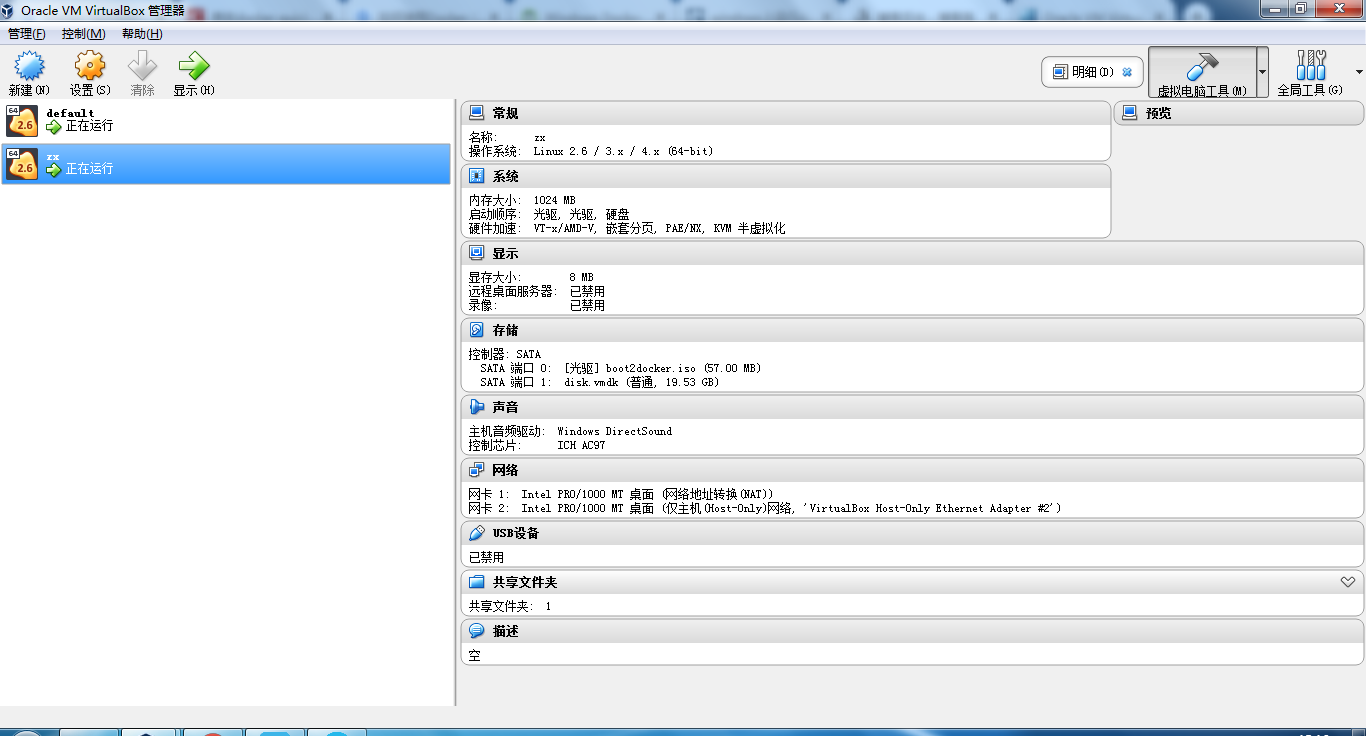
Task: Click the 明细(D) details button
Action: [x=1092, y=72]
